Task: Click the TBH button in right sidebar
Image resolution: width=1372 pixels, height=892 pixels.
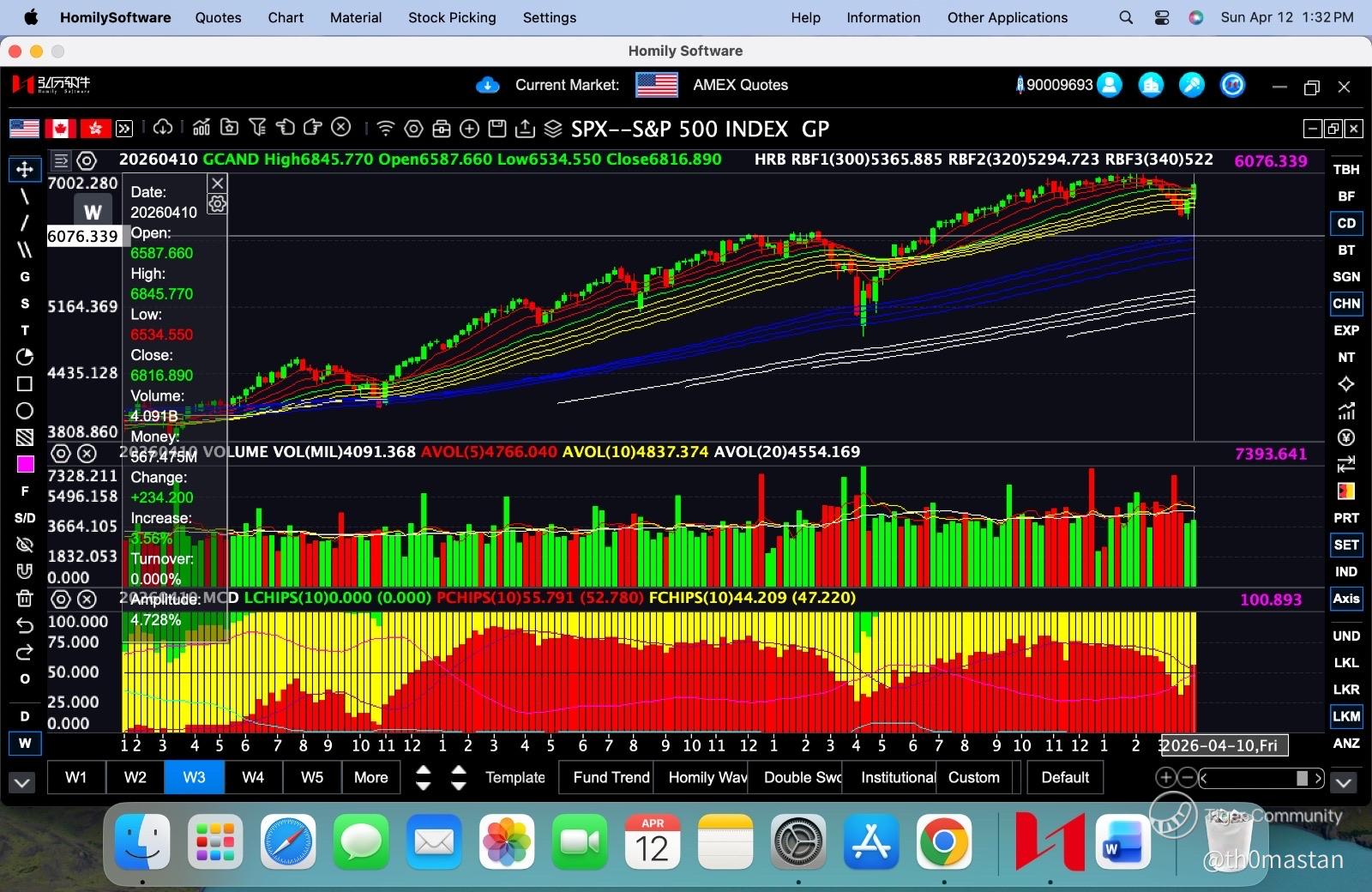Action: tap(1346, 170)
